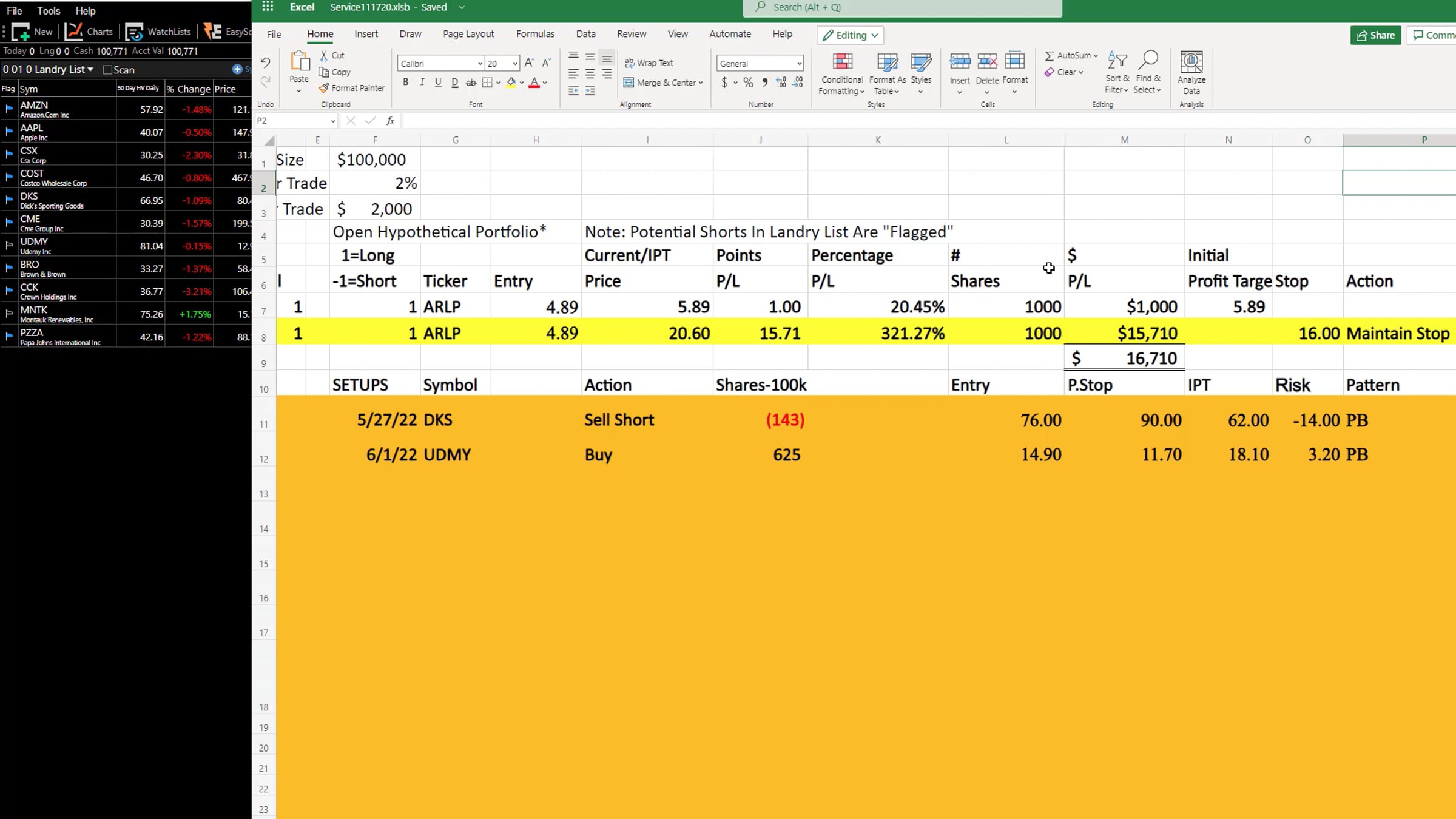This screenshot has width=1456, height=819.
Task: Expand the Merge & Center dropdown arrow
Action: 701,83
